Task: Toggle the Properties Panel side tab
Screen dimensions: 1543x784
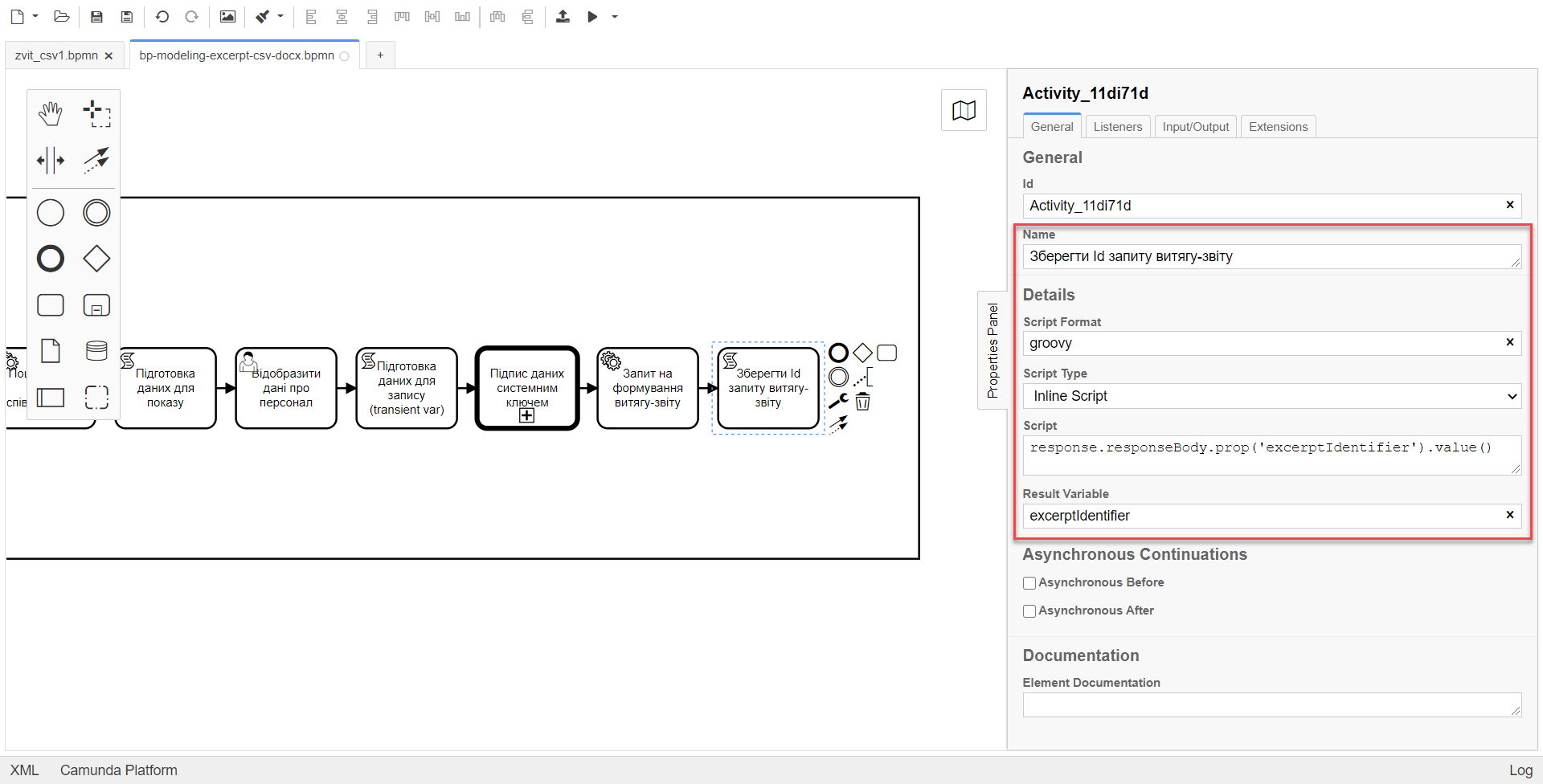Action: (993, 350)
